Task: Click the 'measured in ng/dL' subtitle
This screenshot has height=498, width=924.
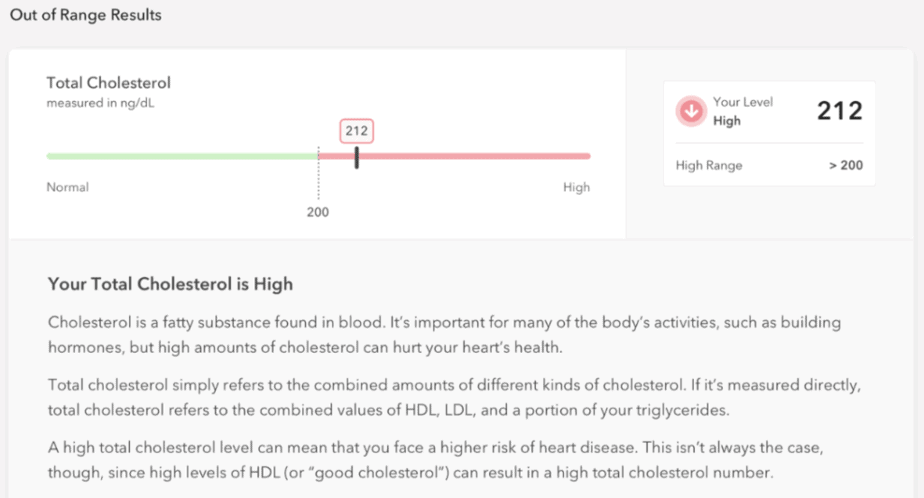Action: click(x=100, y=103)
